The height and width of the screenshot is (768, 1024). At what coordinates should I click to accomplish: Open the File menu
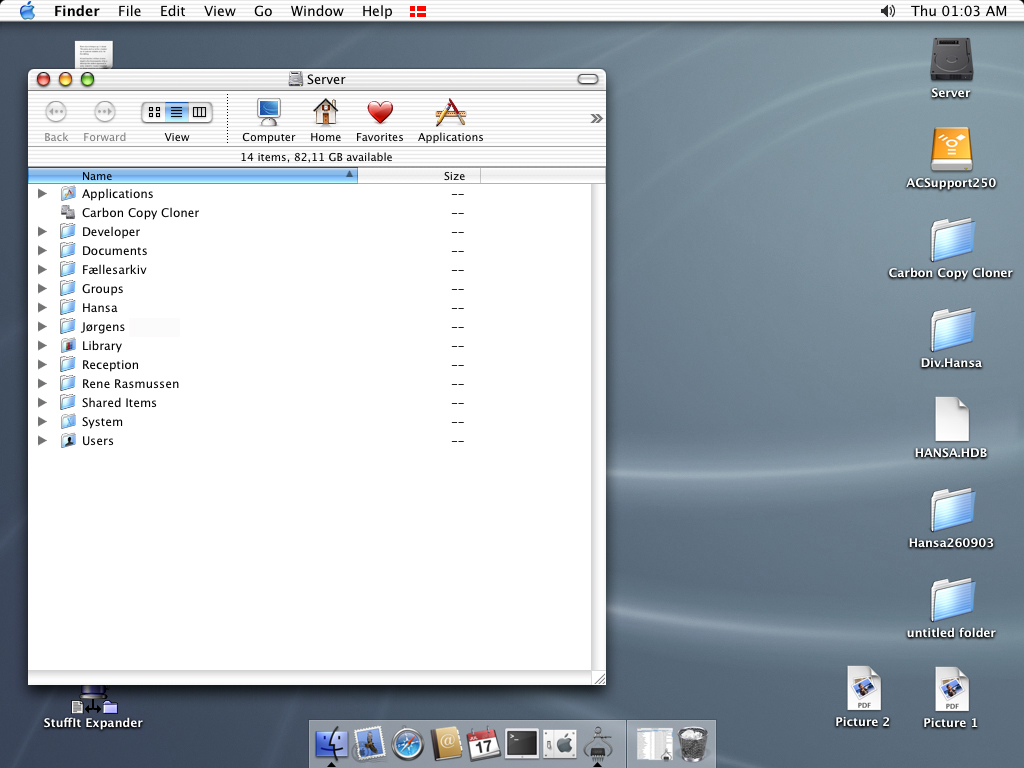pos(129,10)
